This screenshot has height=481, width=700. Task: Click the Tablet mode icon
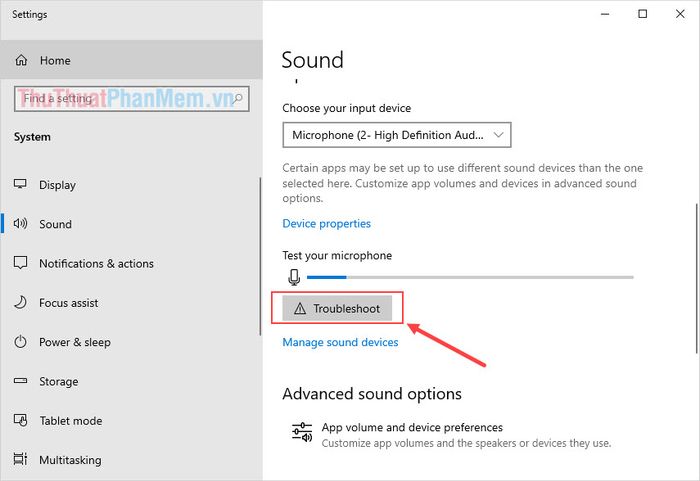pyautogui.click(x=21, y=420)
